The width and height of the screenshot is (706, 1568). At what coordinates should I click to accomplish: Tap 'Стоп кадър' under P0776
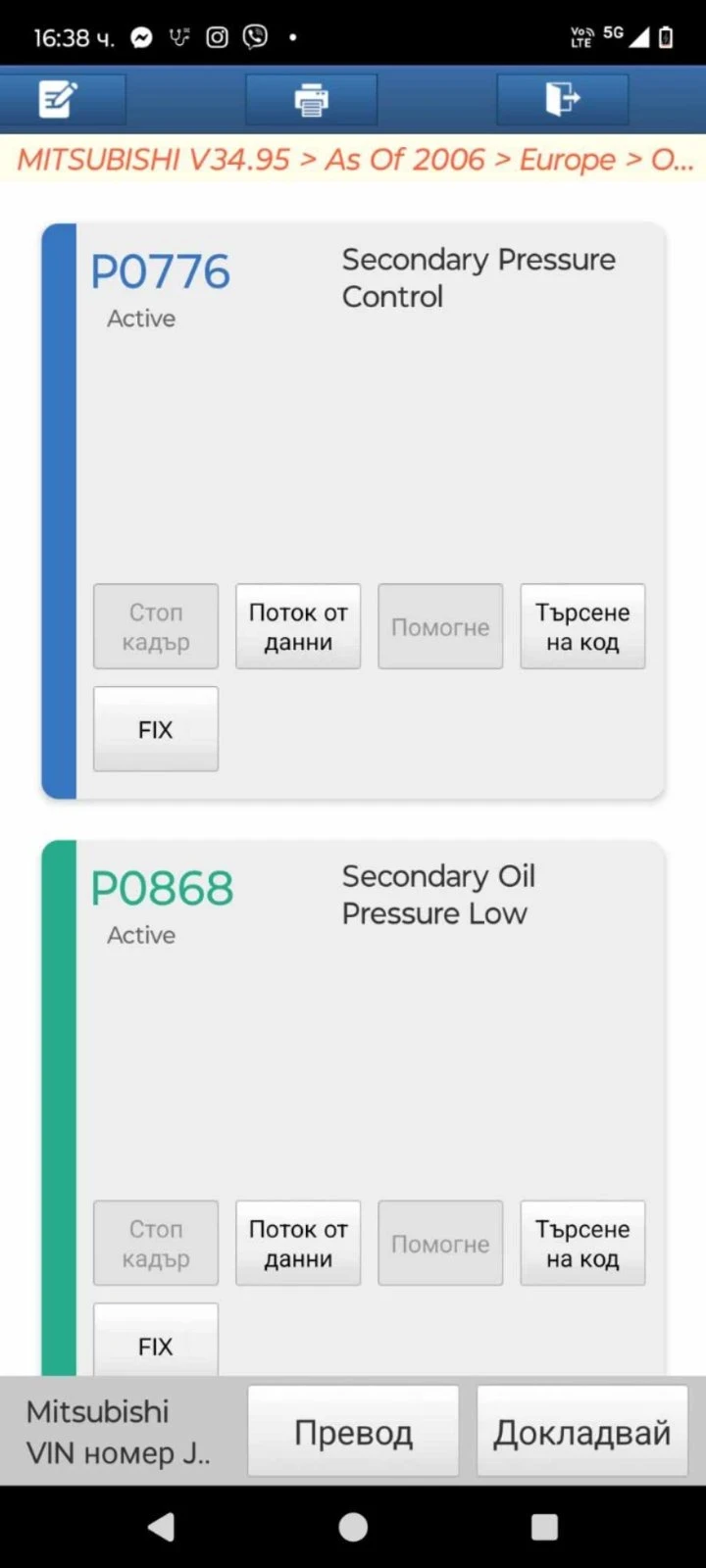[156, 627]
